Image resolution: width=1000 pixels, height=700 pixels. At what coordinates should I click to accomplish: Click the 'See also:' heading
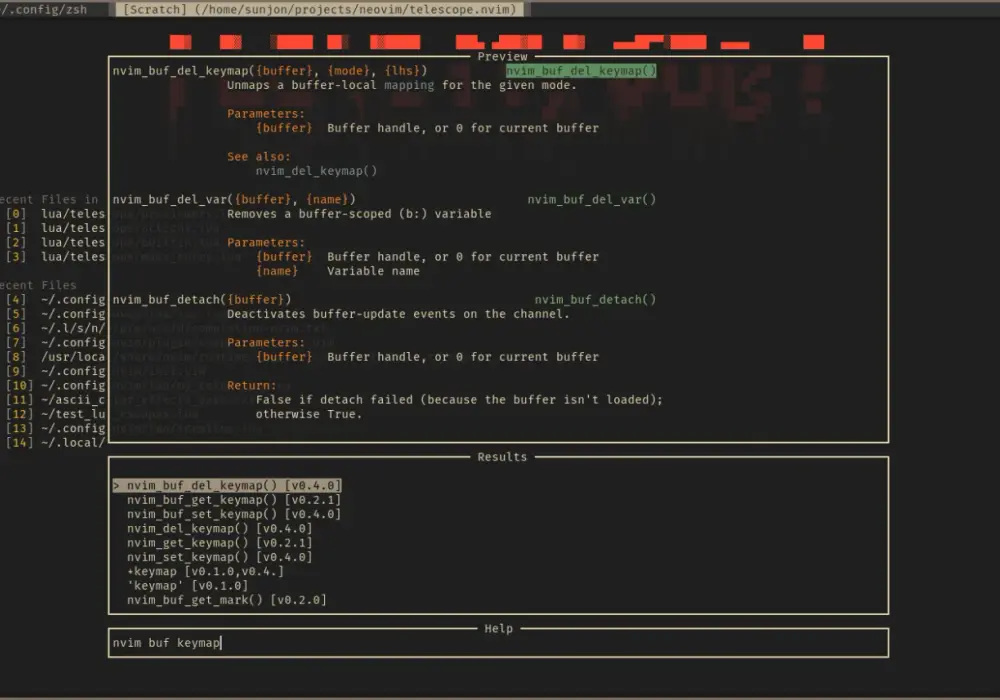pyautogui.click(x=259, y=157)
